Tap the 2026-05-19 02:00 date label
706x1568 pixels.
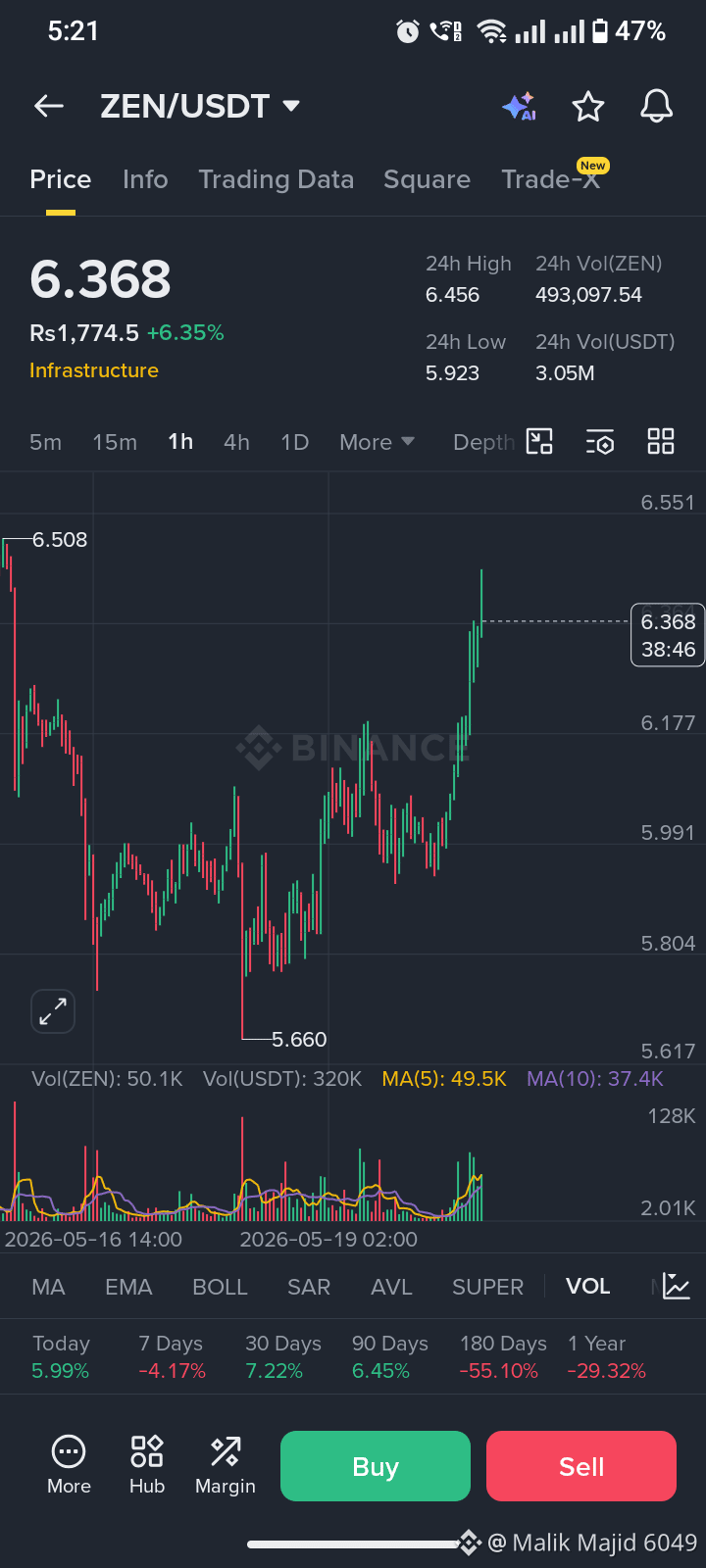328,1240
